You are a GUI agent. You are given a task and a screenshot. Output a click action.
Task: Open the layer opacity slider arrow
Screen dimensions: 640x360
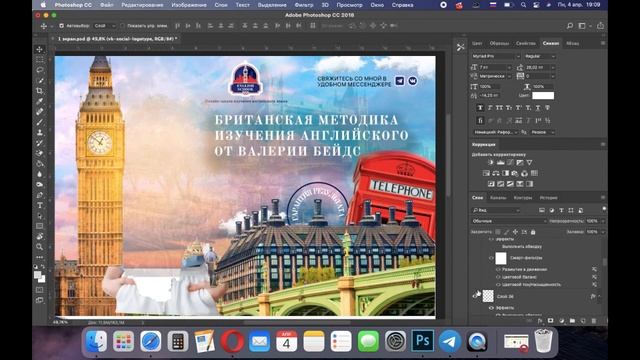[x=603, y=221]
